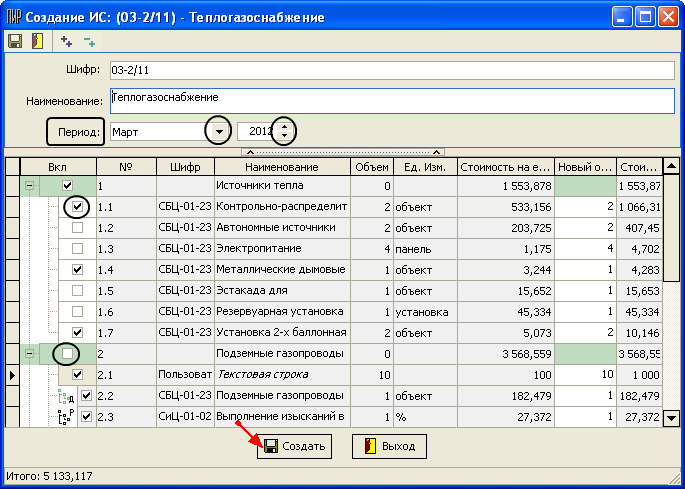The height and width of the screenshot is (489, 685).
Task: Check the box for group 2 Подземные газопроводы
Action: [67, 354]
